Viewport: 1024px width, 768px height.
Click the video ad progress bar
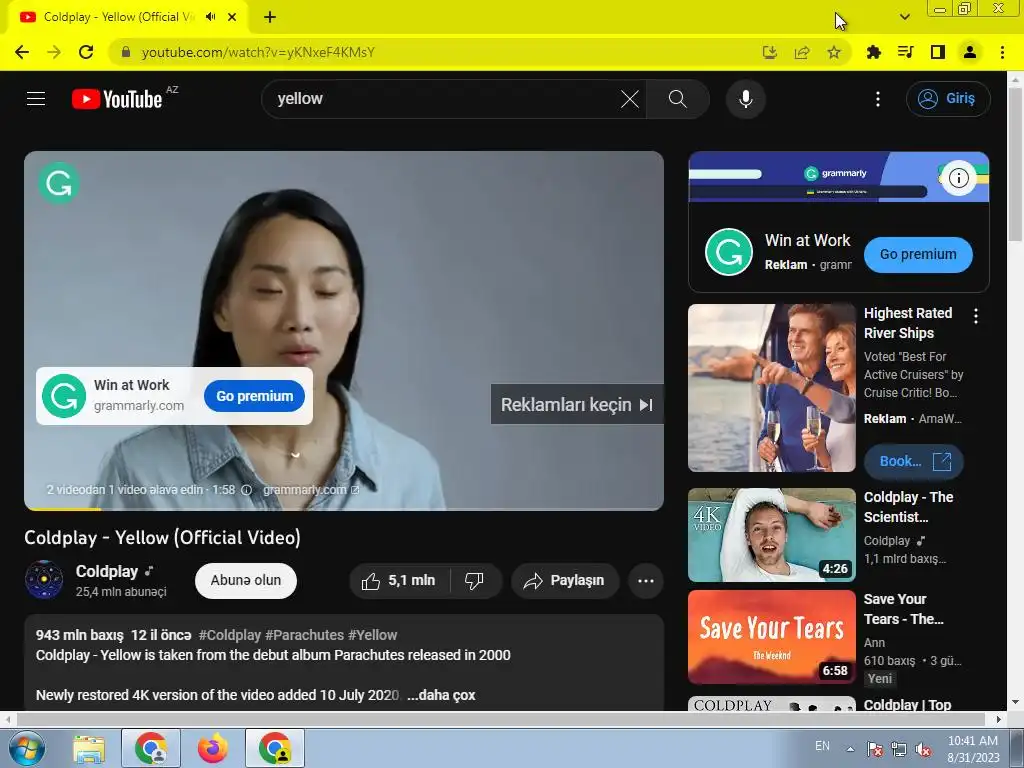[x=344, y=508]
